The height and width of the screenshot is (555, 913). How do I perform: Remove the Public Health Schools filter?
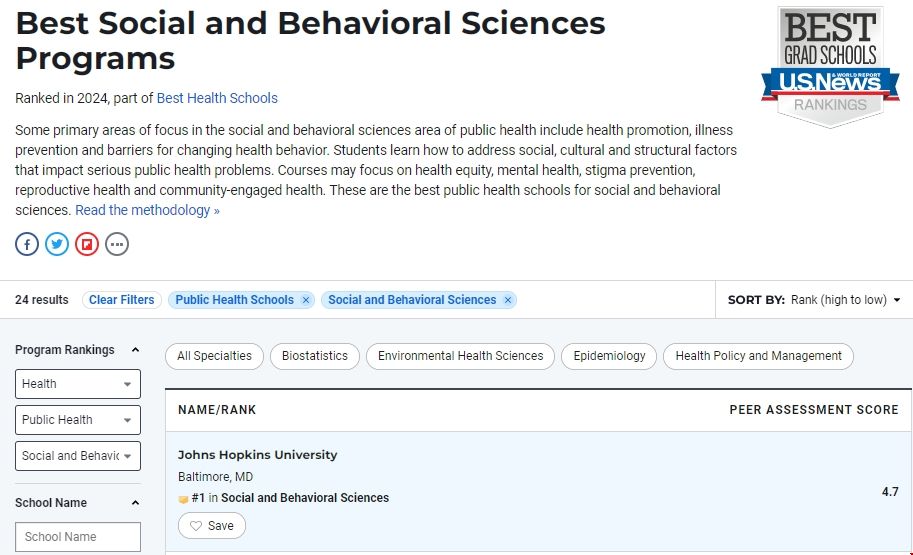coord(306,300)
